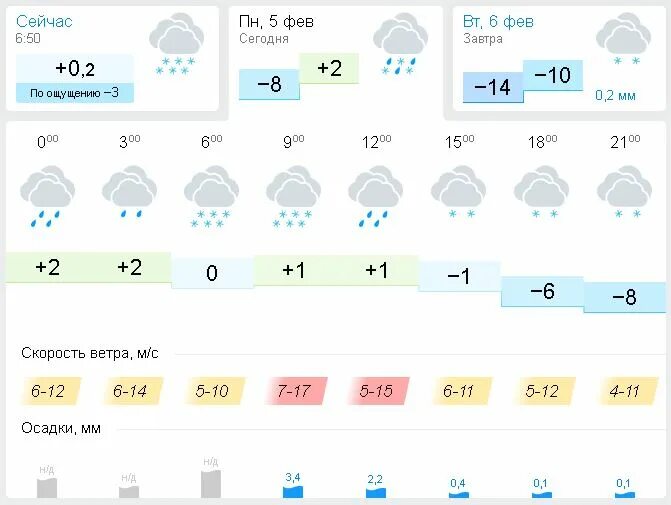The height and width of the screenshot is (505, 671).
Task: Click the rain cloud icon at 0:00
Action: [47, 196]
